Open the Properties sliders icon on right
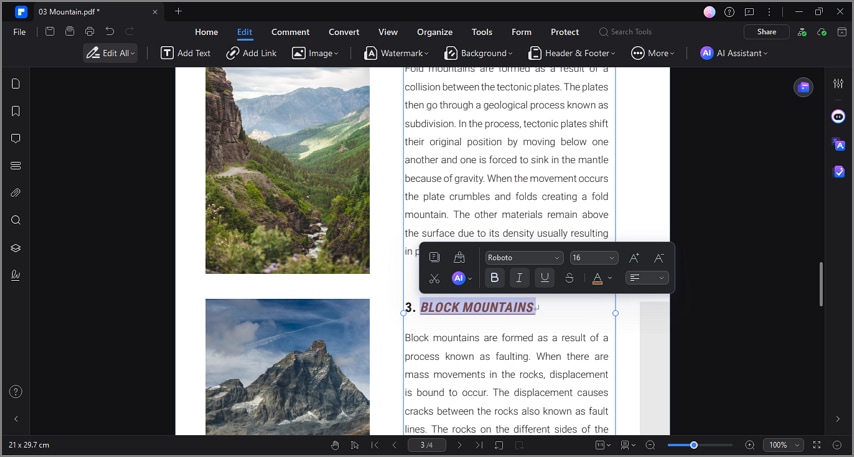This screenshot has height=457, width=854. tap(838, 83)
